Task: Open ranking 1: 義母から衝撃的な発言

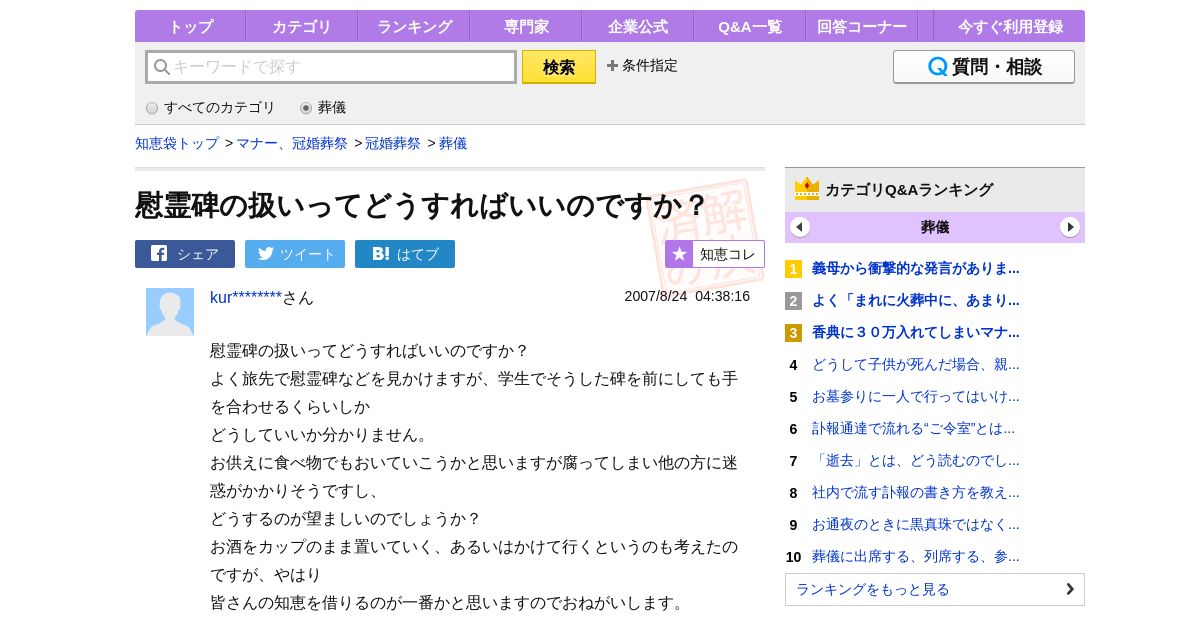Action: [x=916, y=269]
